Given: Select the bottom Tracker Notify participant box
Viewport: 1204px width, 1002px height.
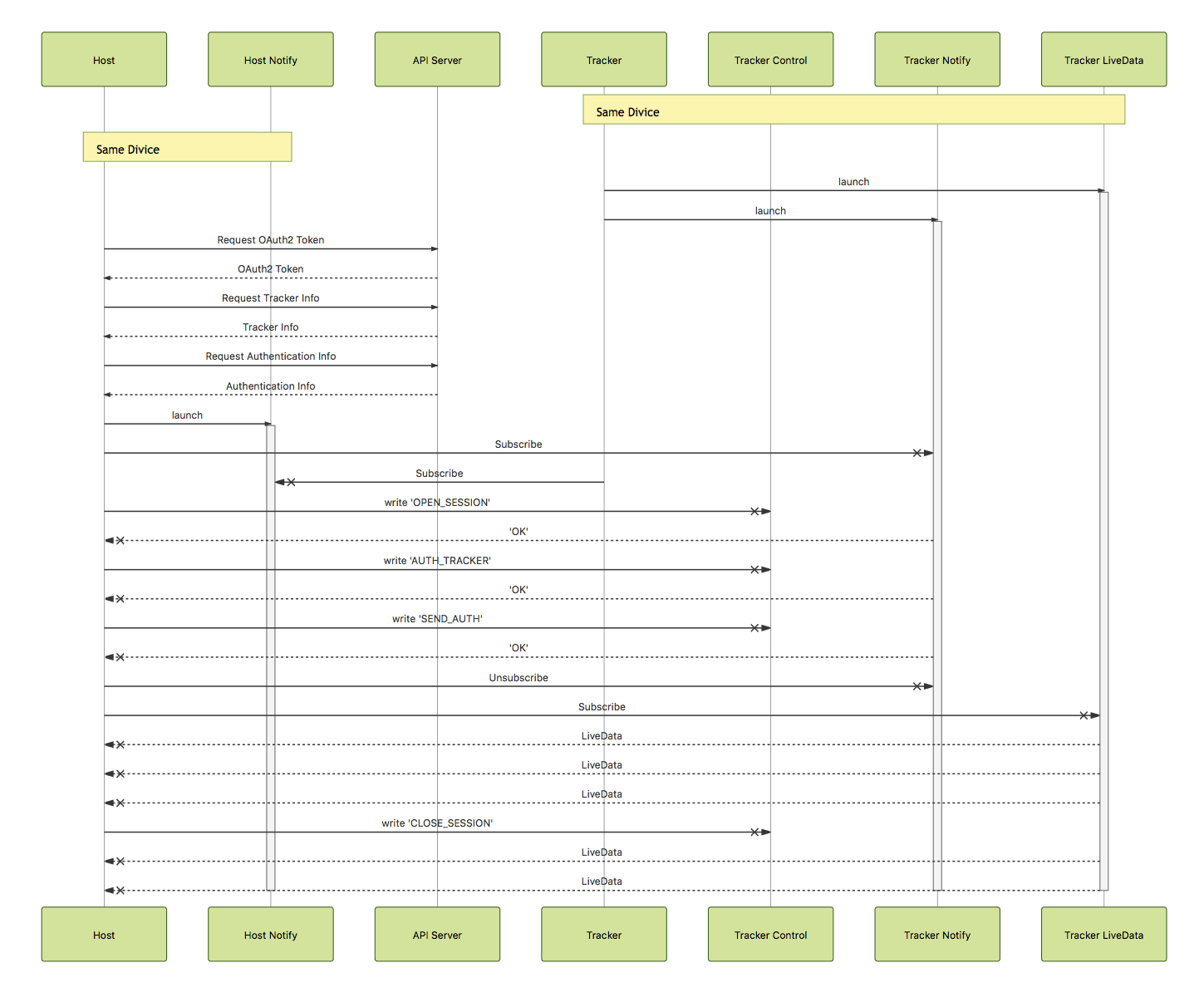Looking at the screenshot, I should (937, 935).
